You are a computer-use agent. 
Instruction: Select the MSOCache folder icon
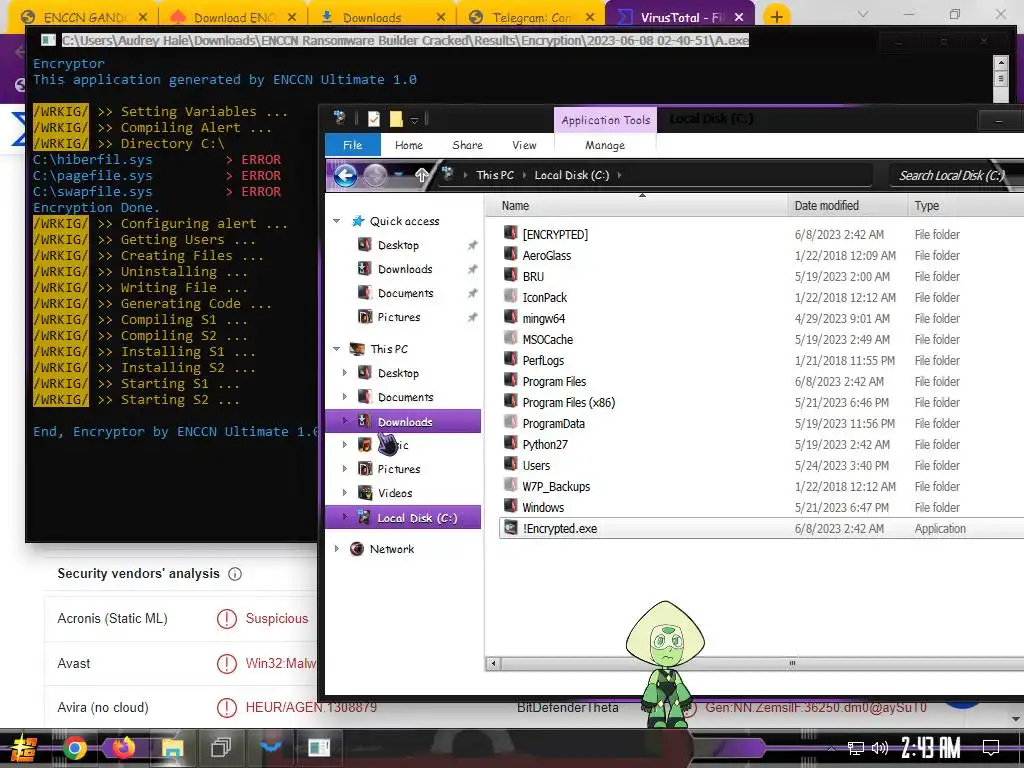click(511, 338)
